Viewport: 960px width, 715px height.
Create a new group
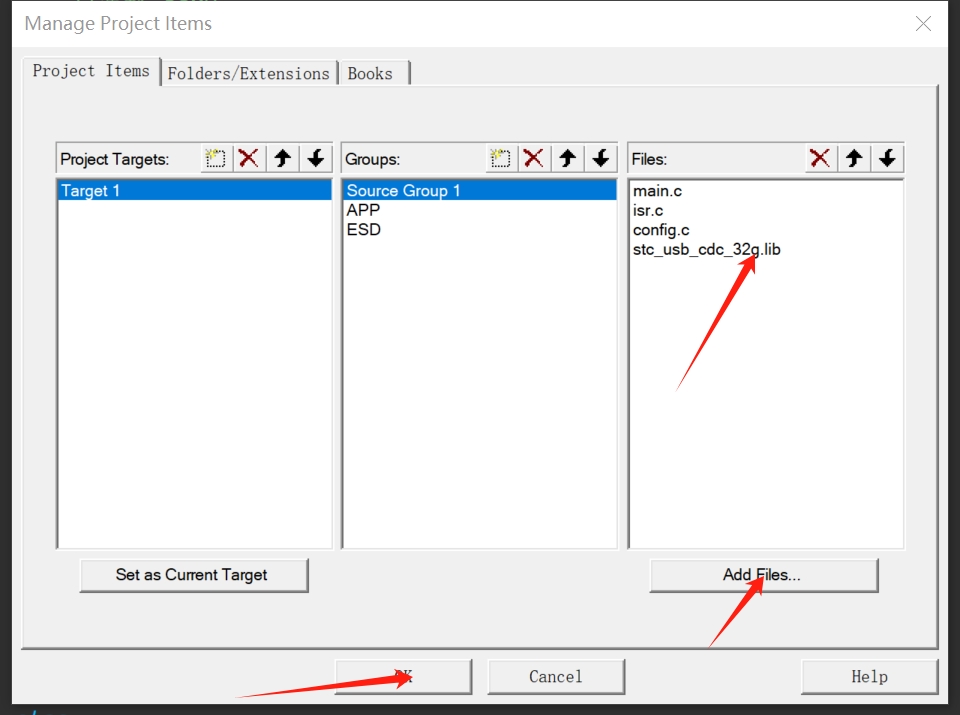coord(501,158)
